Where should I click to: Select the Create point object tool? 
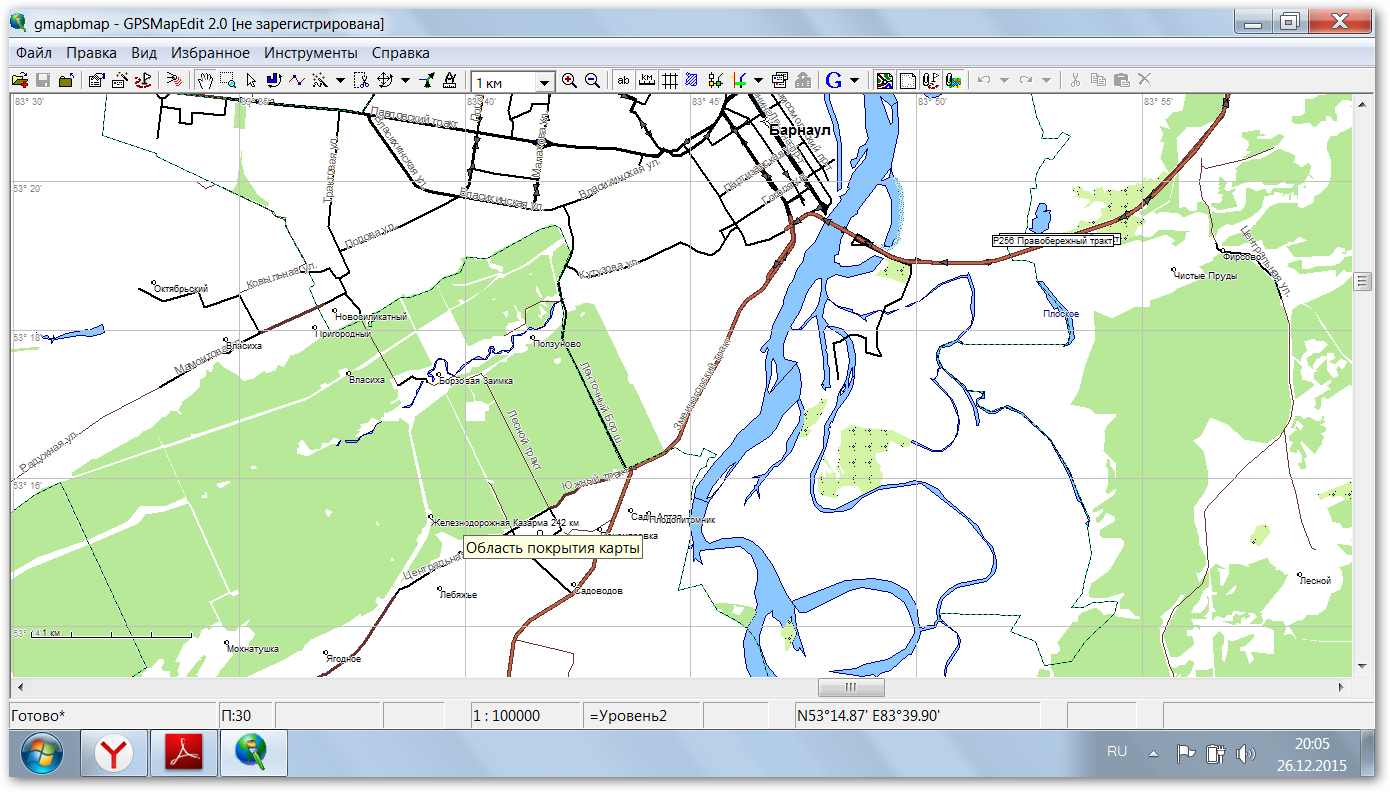(x=318, y=80)
